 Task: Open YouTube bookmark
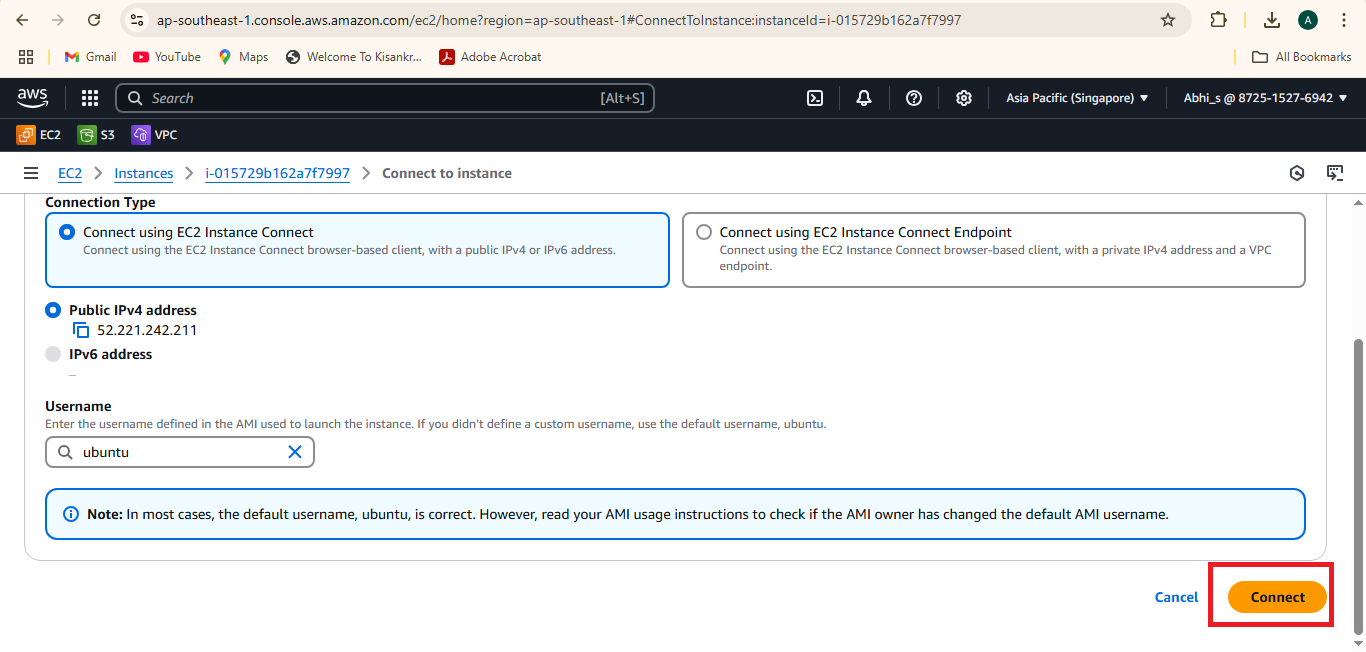pos(167,57)
